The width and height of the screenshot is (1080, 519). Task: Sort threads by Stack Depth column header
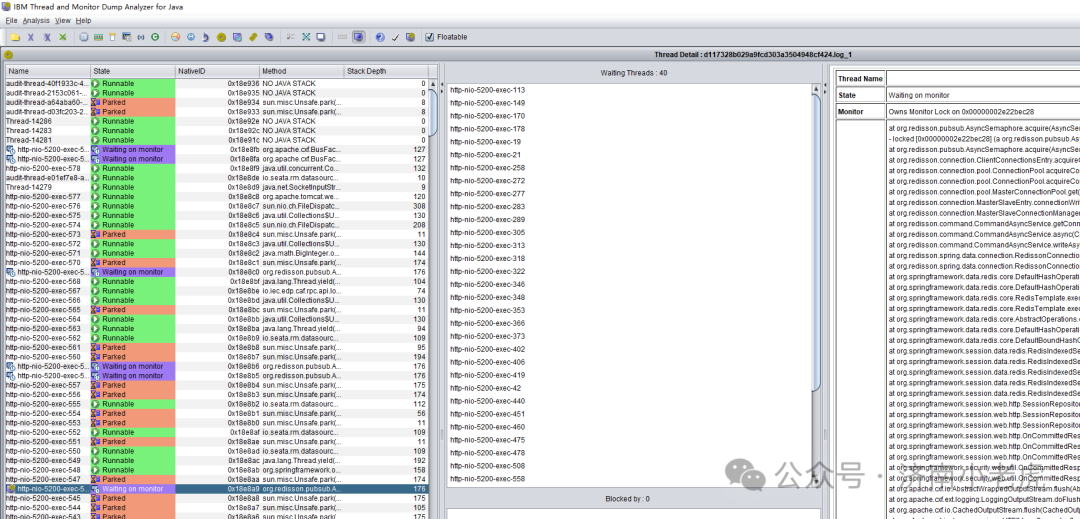[x=386, y=71]
